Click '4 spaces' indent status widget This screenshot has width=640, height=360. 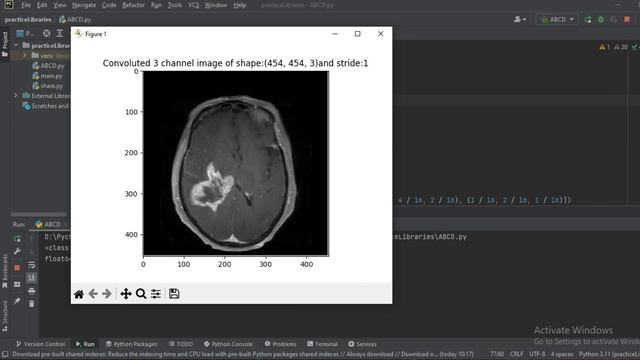[562, 354]
